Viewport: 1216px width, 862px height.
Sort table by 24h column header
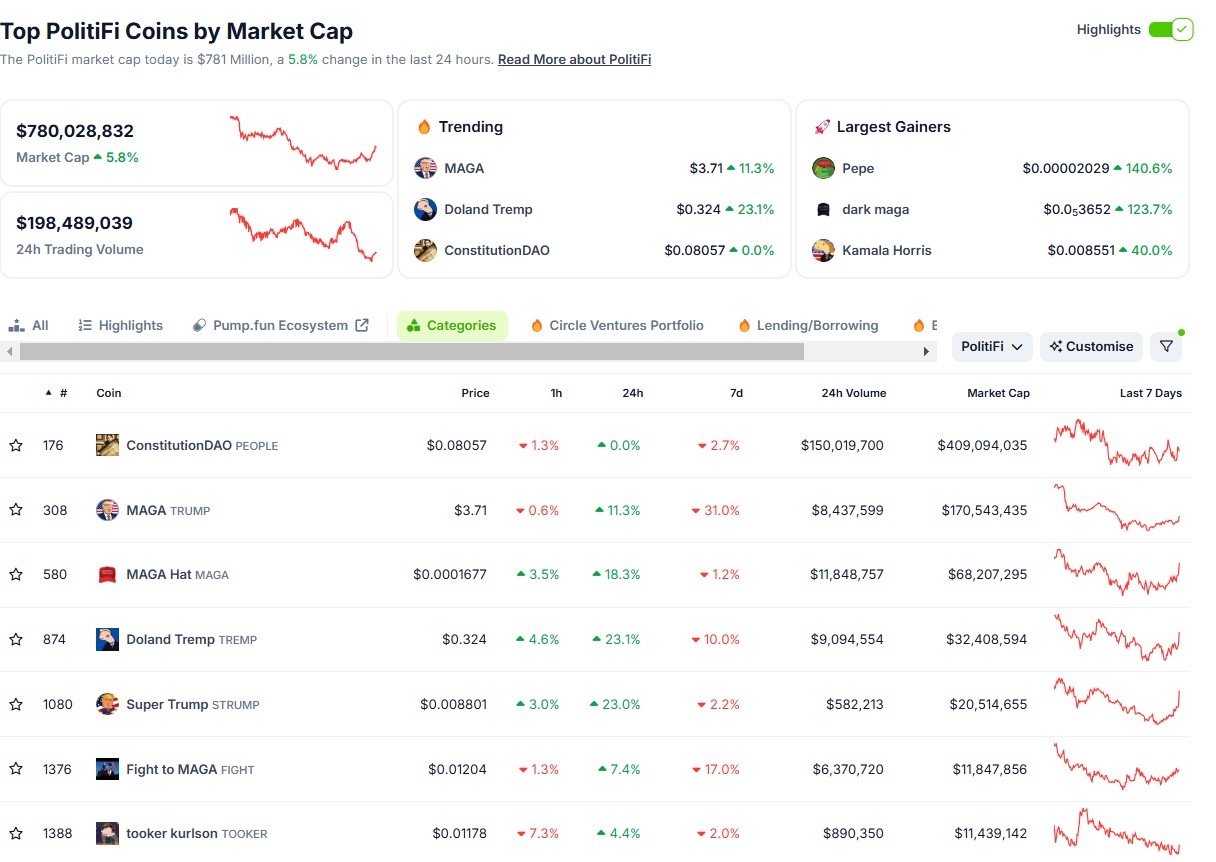pos(632,393)
